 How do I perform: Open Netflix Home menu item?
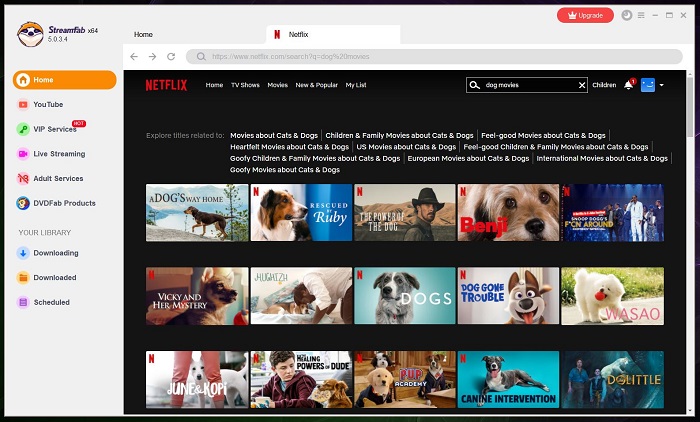pyautogui.click(x=214, y=85)
